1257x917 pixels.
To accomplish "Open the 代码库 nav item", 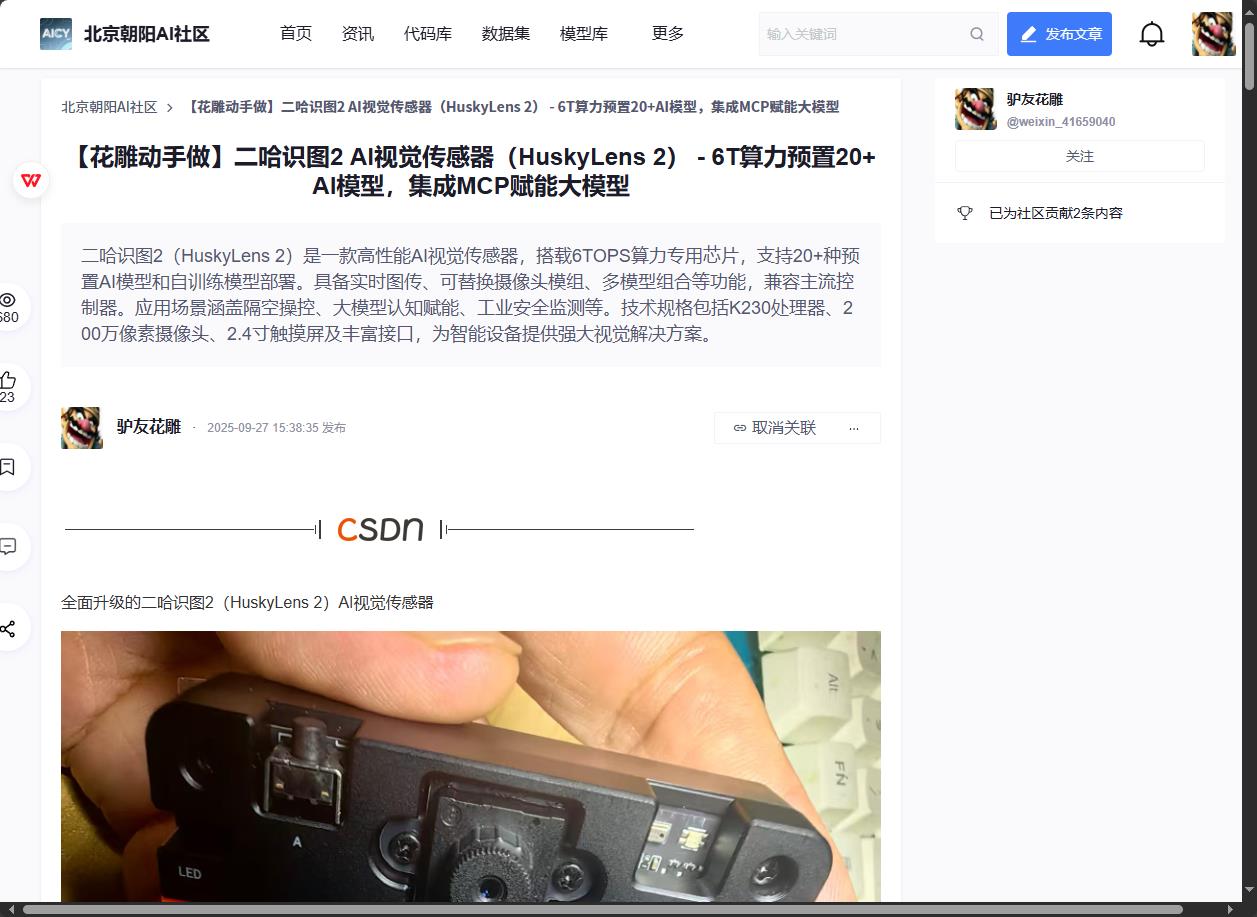I will point(427,34).
